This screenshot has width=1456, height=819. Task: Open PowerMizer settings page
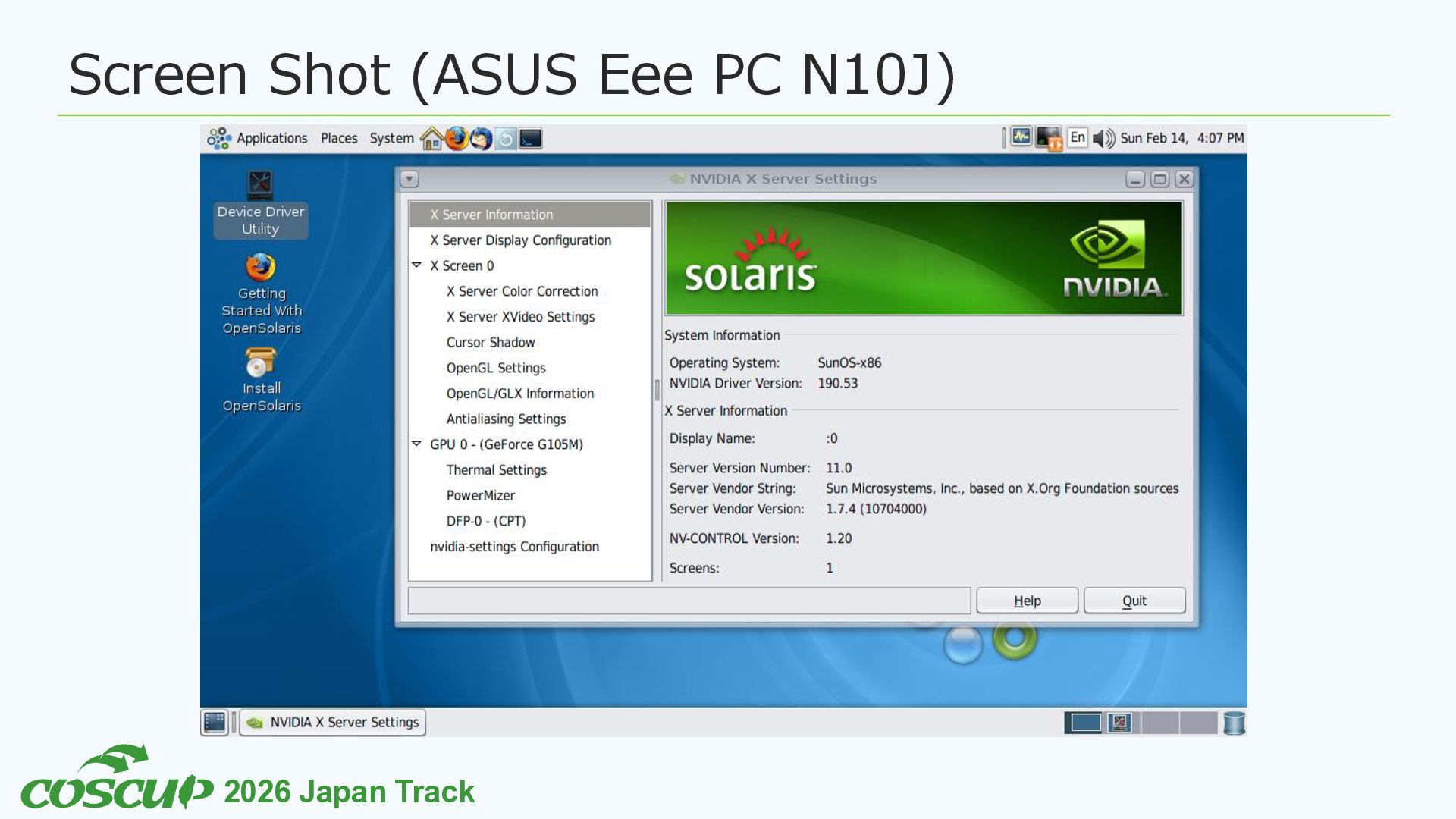point(481,496)
